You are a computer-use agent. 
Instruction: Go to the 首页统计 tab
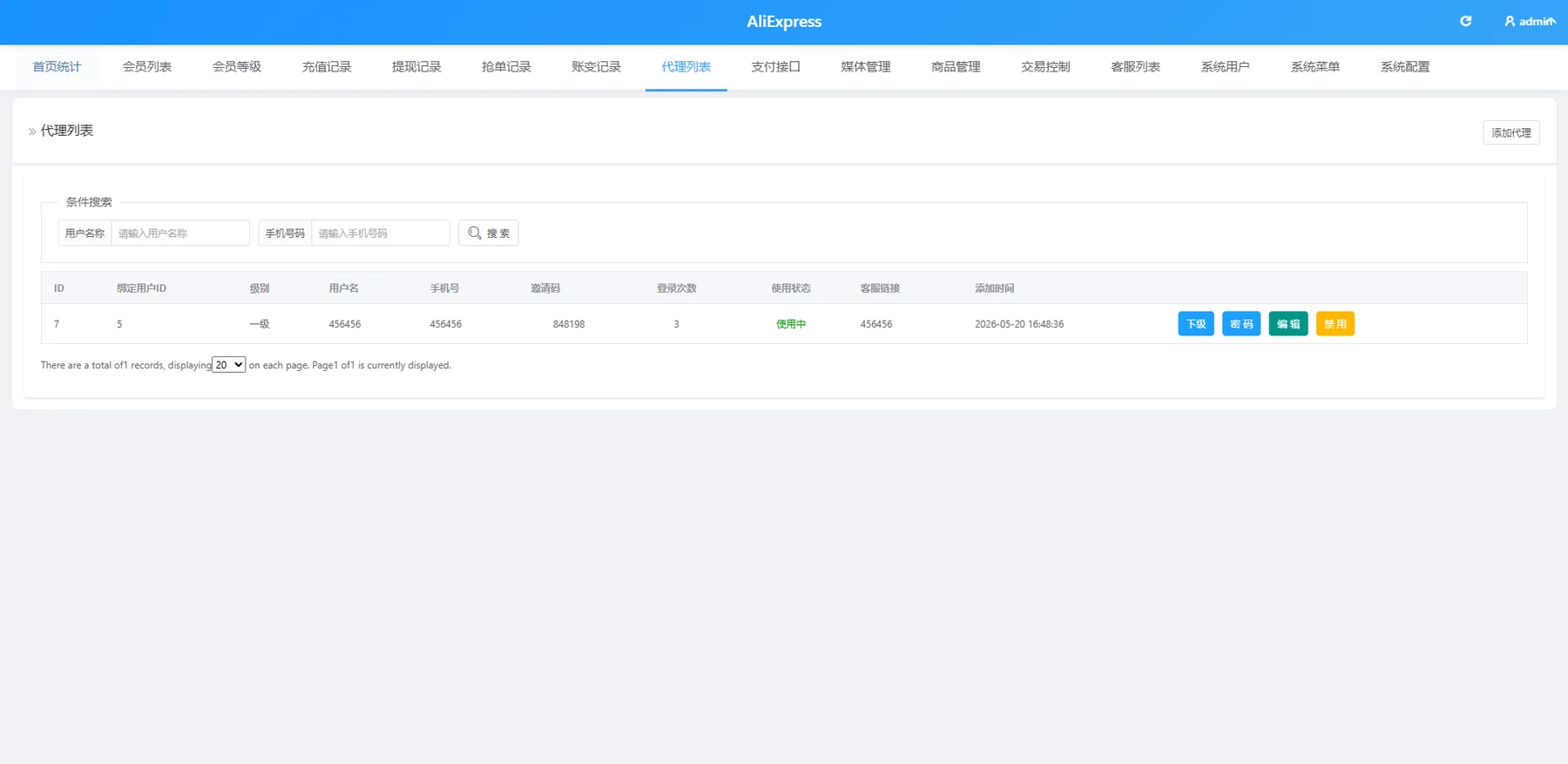point(57,67)
